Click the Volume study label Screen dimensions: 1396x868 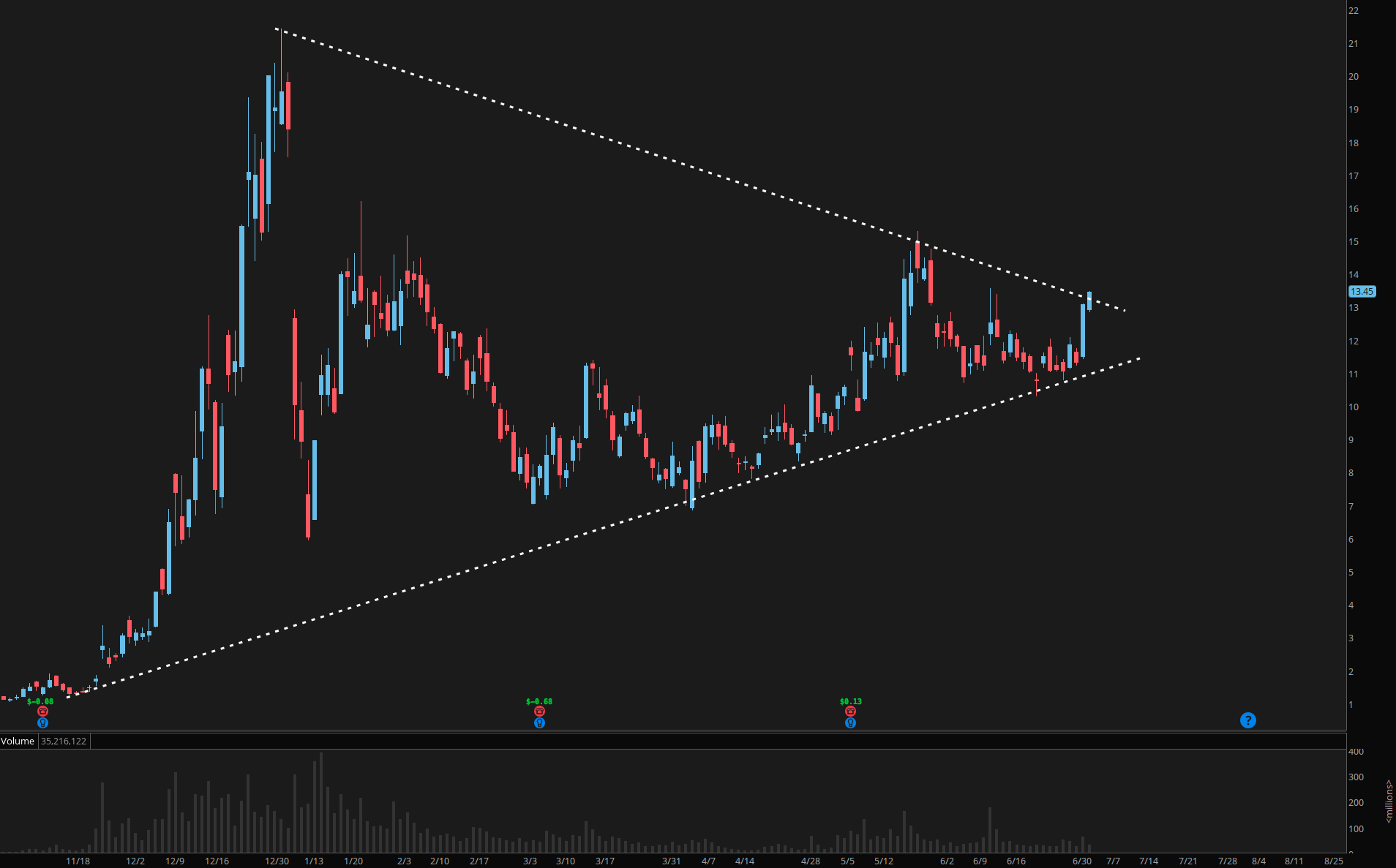click(18, 741)
